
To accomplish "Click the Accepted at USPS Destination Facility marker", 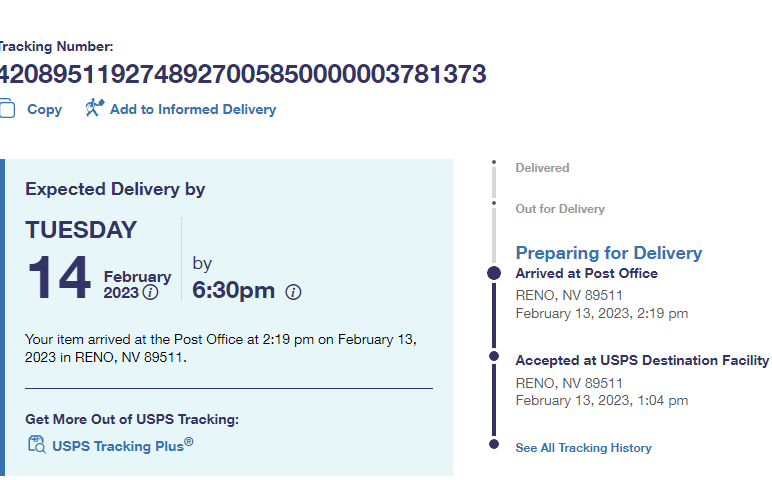I will tap(493, 356).
